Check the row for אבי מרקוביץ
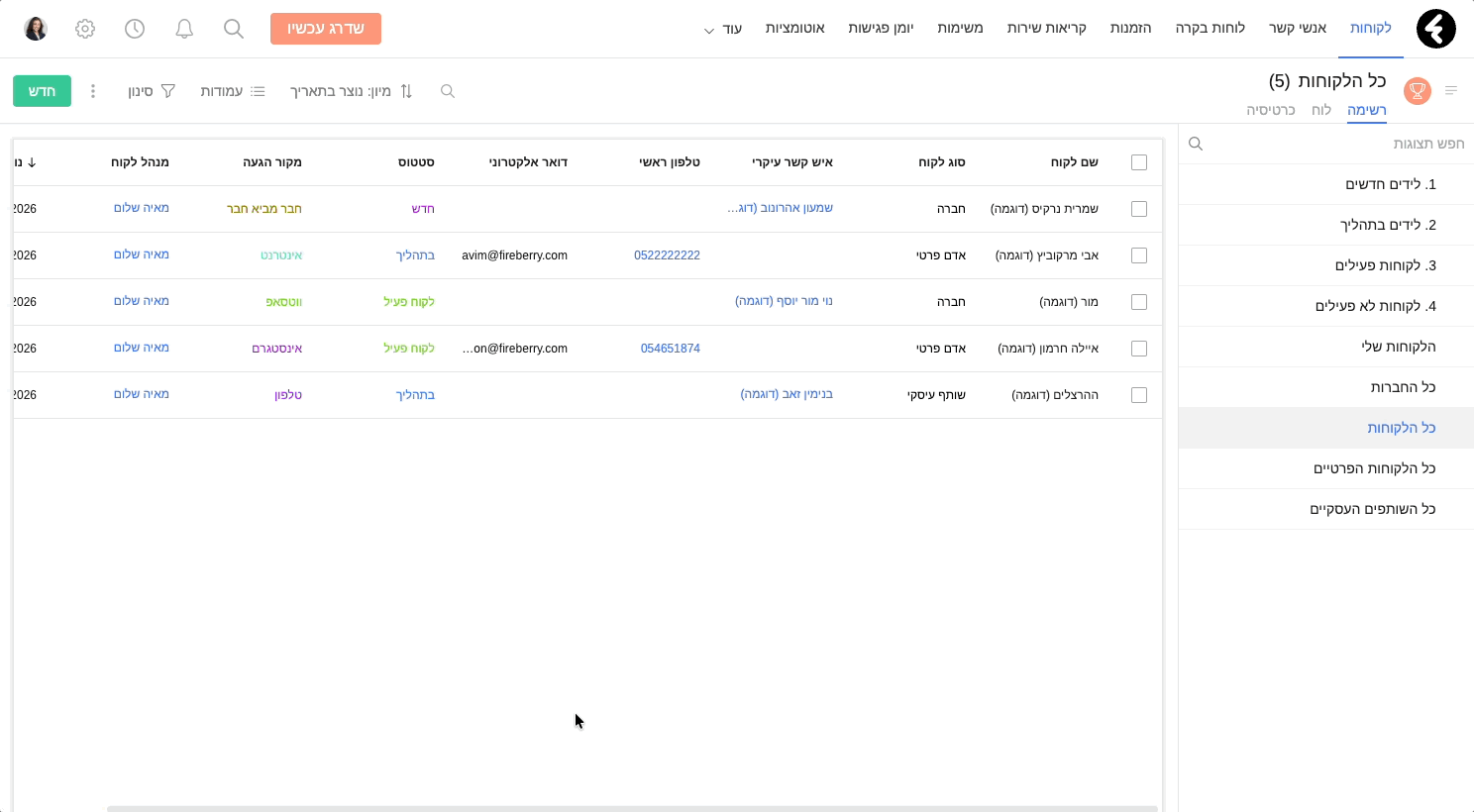 click(x=1139, y=255)
